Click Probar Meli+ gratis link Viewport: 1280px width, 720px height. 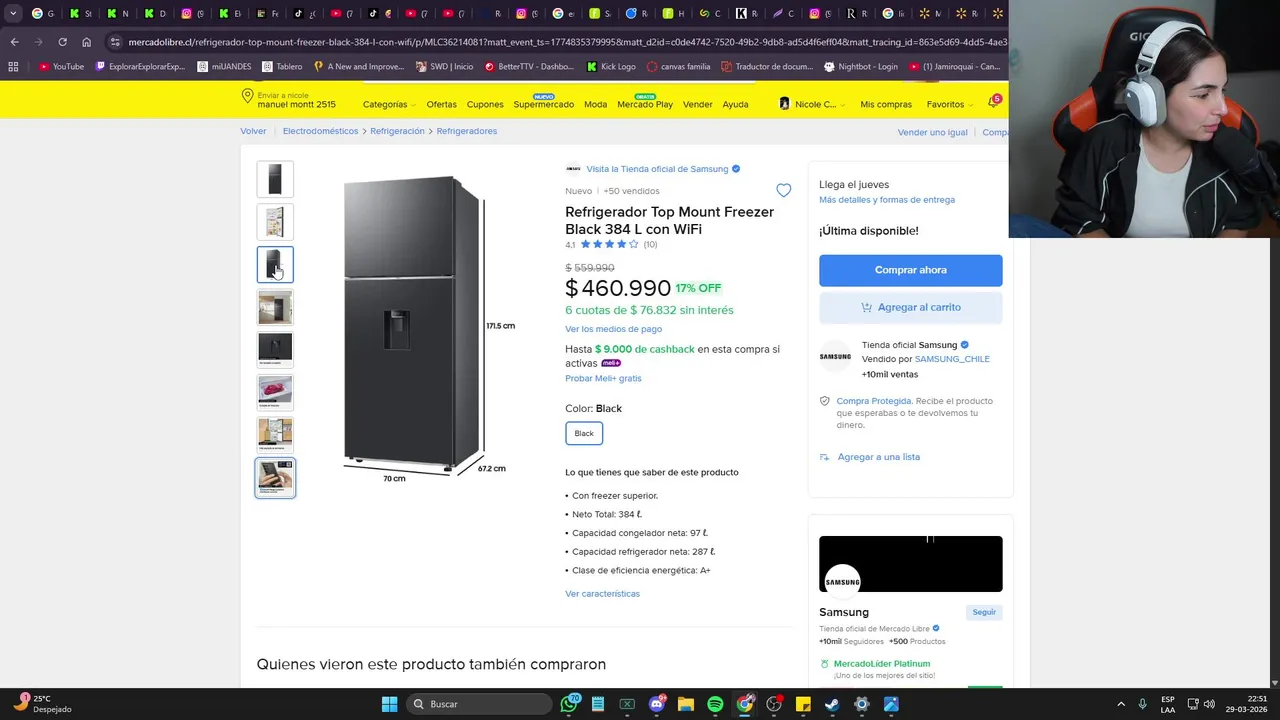point(603,378)
